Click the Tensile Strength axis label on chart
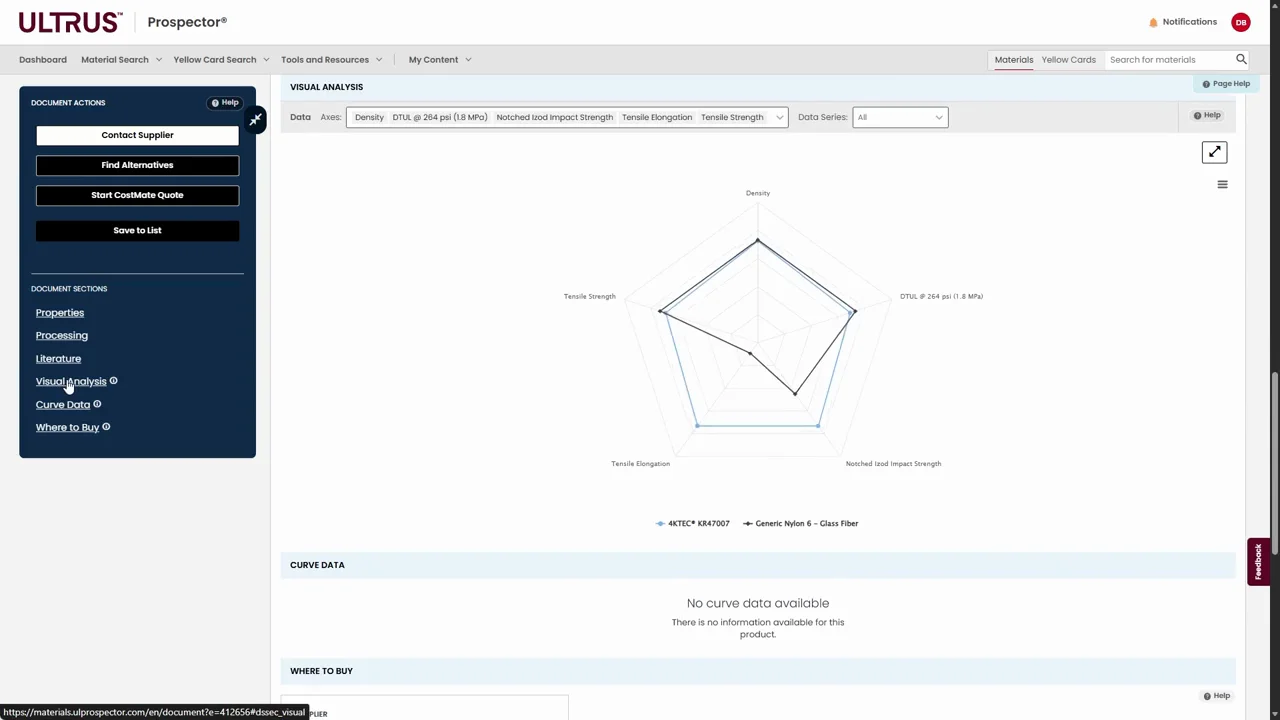1280x720 pixels. pos(590,296)
